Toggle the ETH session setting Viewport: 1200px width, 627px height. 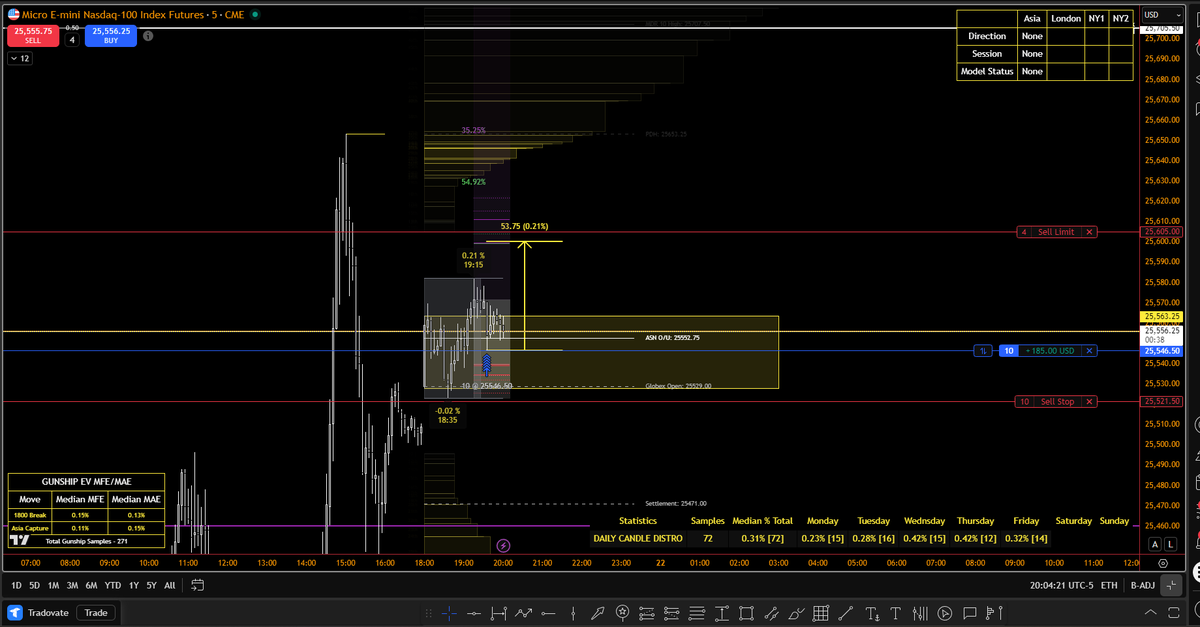point(1108,585)
